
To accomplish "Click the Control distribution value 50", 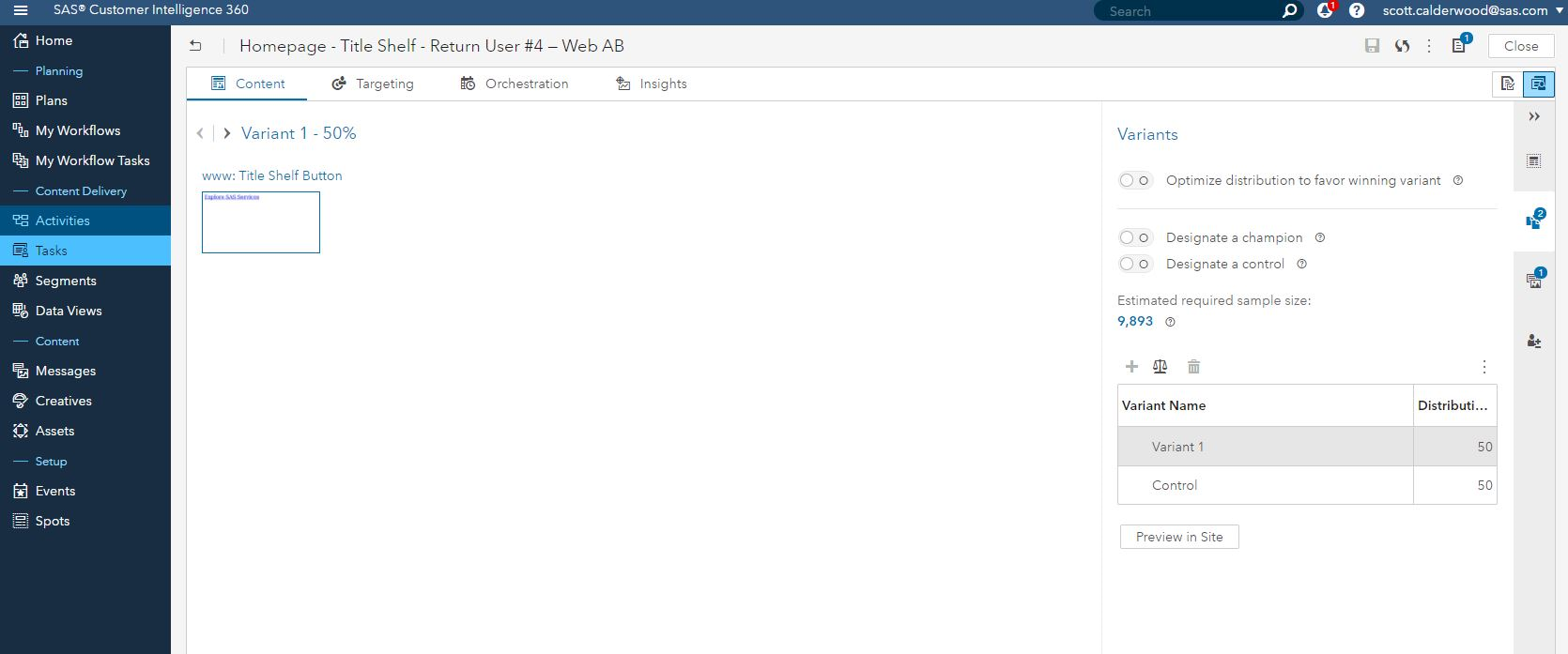I will click(x=1484, y=485).
